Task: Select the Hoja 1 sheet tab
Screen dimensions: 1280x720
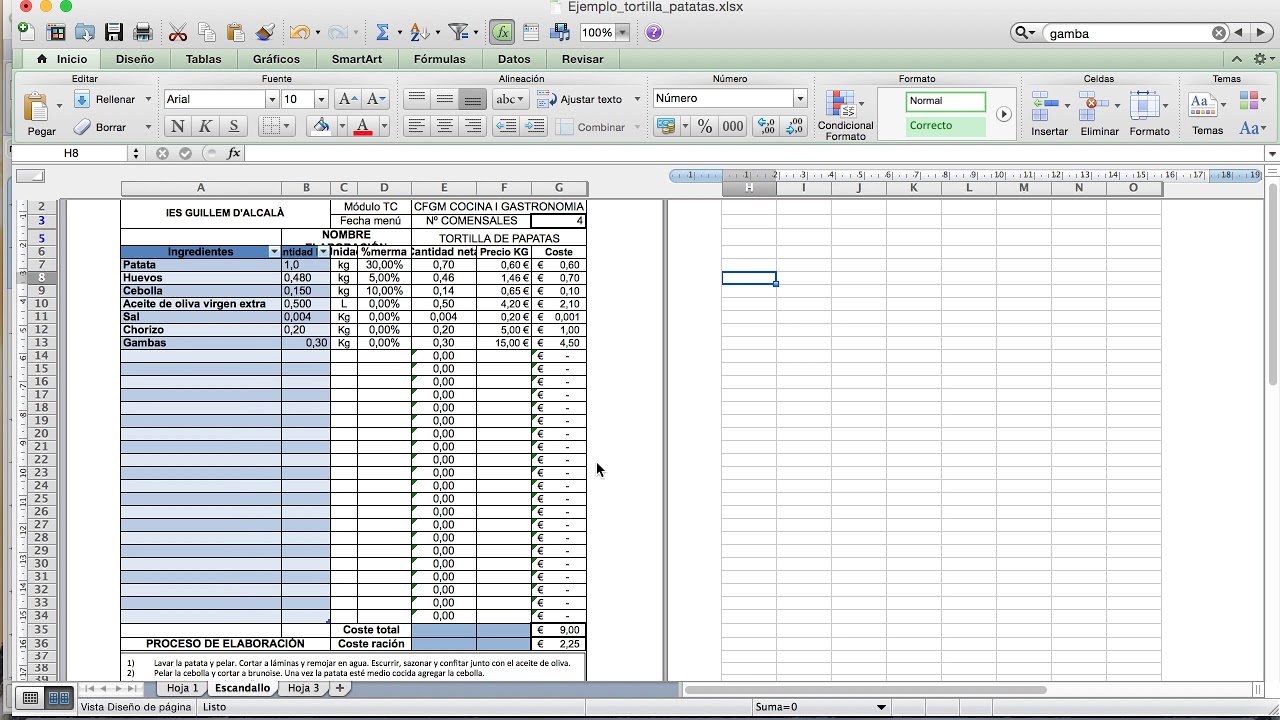Action: (182, 688)
